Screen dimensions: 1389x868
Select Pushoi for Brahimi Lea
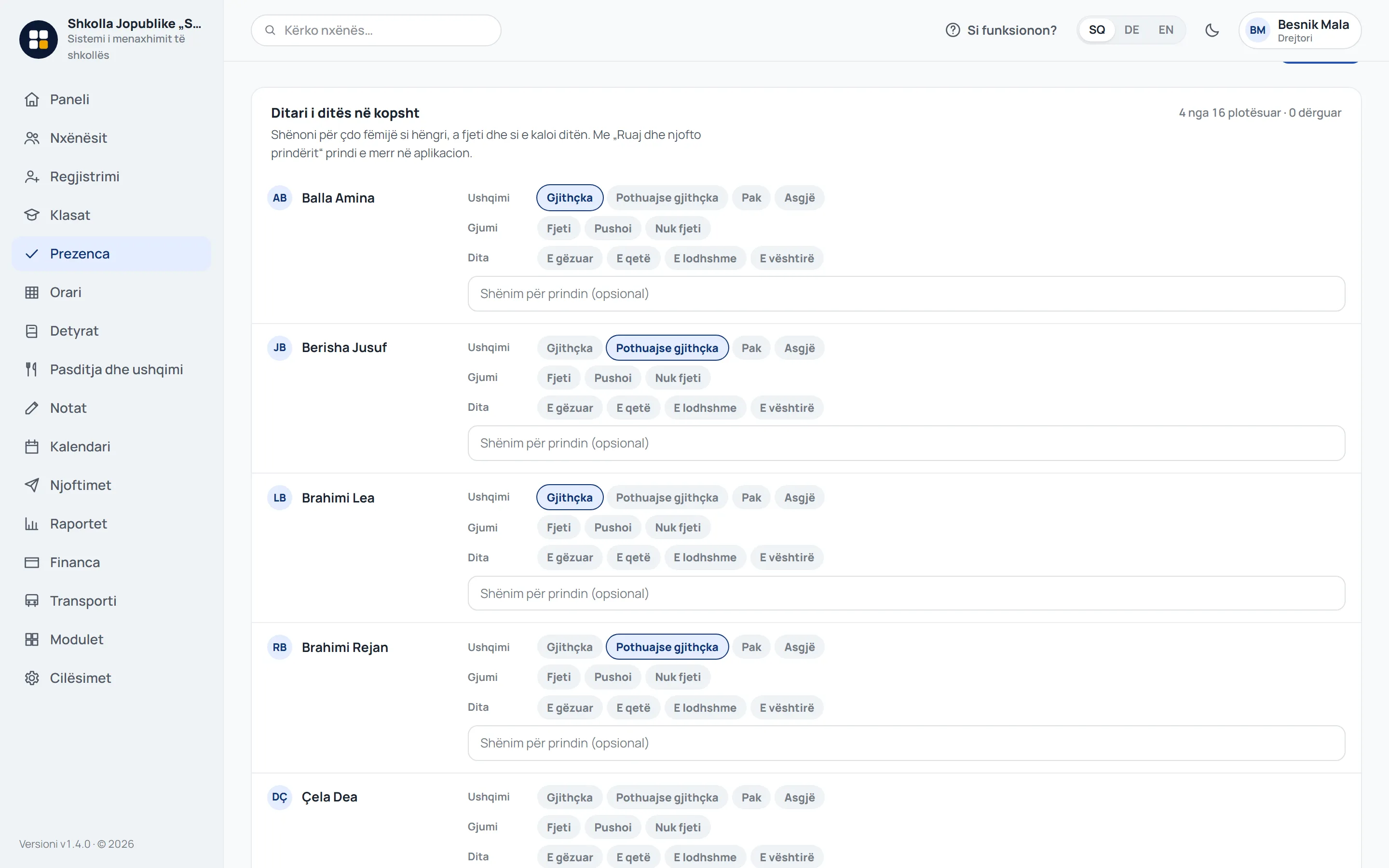tap(613, 528)
